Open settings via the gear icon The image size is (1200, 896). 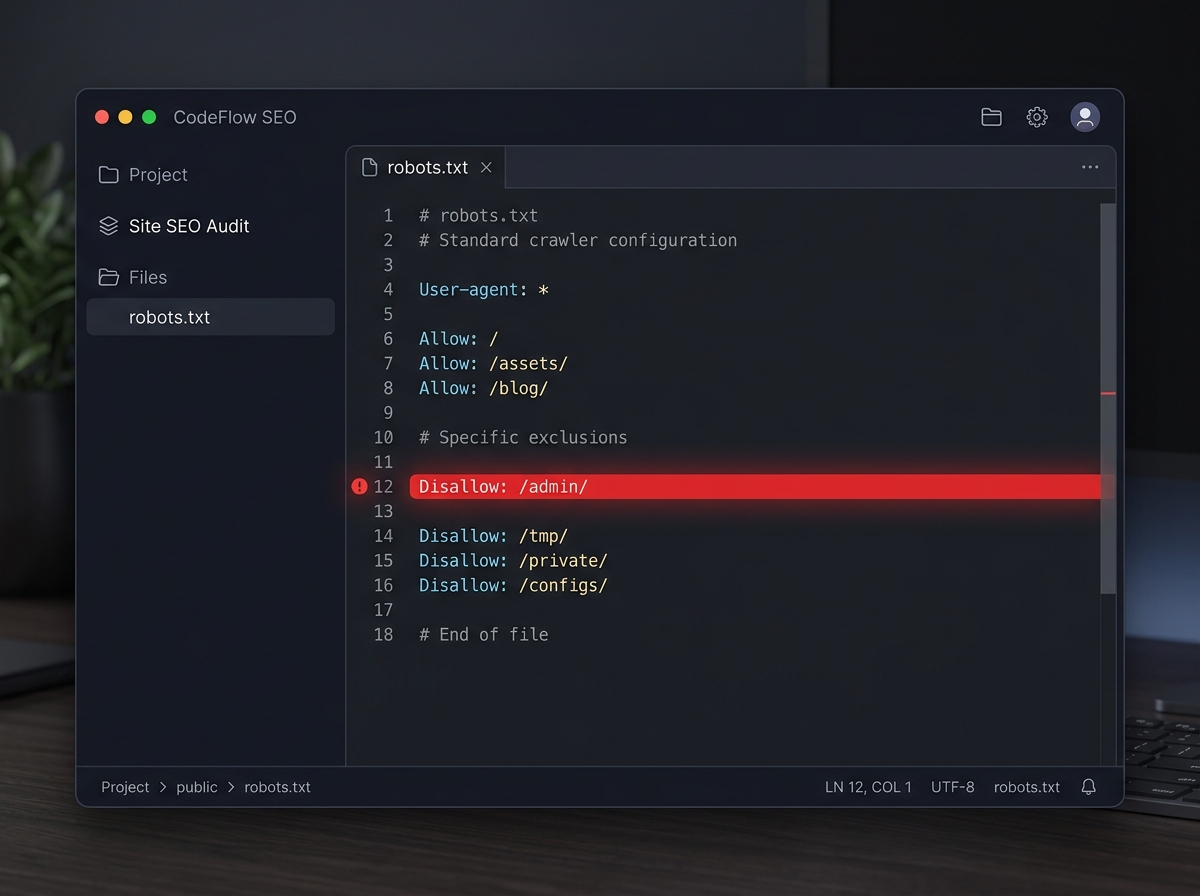coord(1037,117)
